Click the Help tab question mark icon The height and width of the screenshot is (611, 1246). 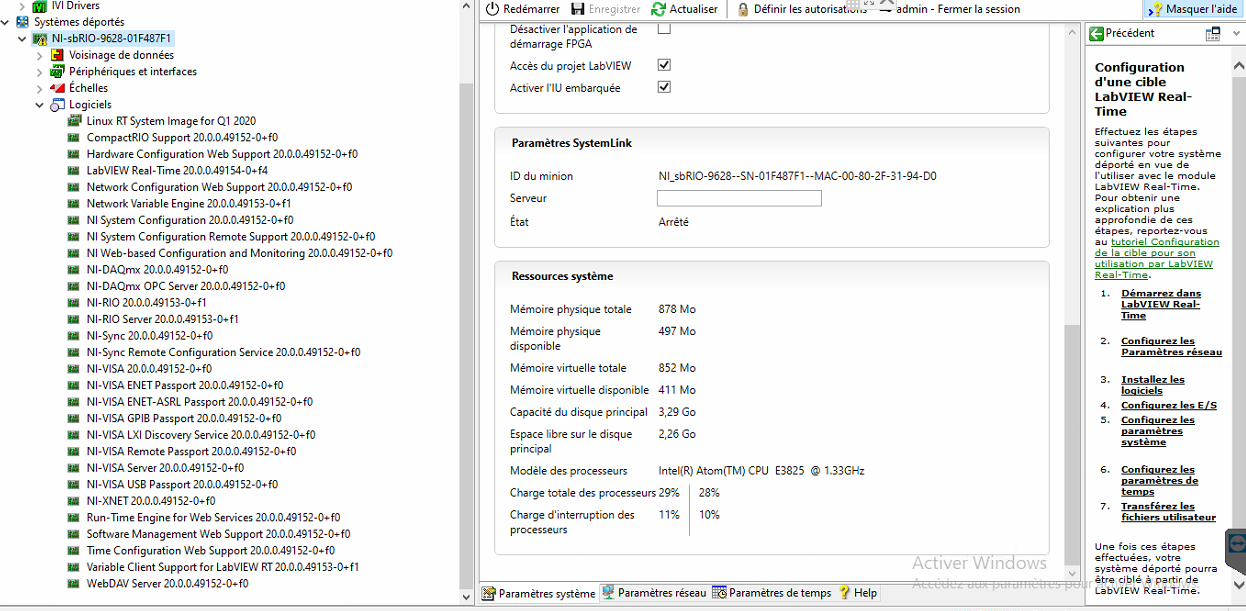[844, 593]
